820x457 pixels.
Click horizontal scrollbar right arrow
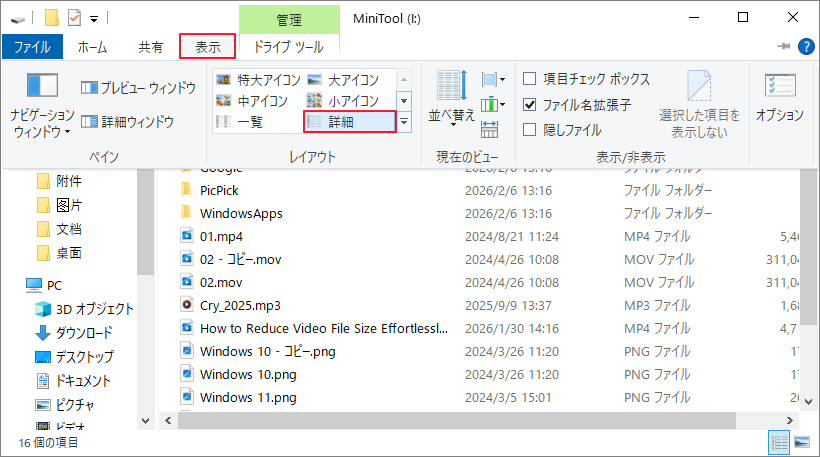(790, 420)
